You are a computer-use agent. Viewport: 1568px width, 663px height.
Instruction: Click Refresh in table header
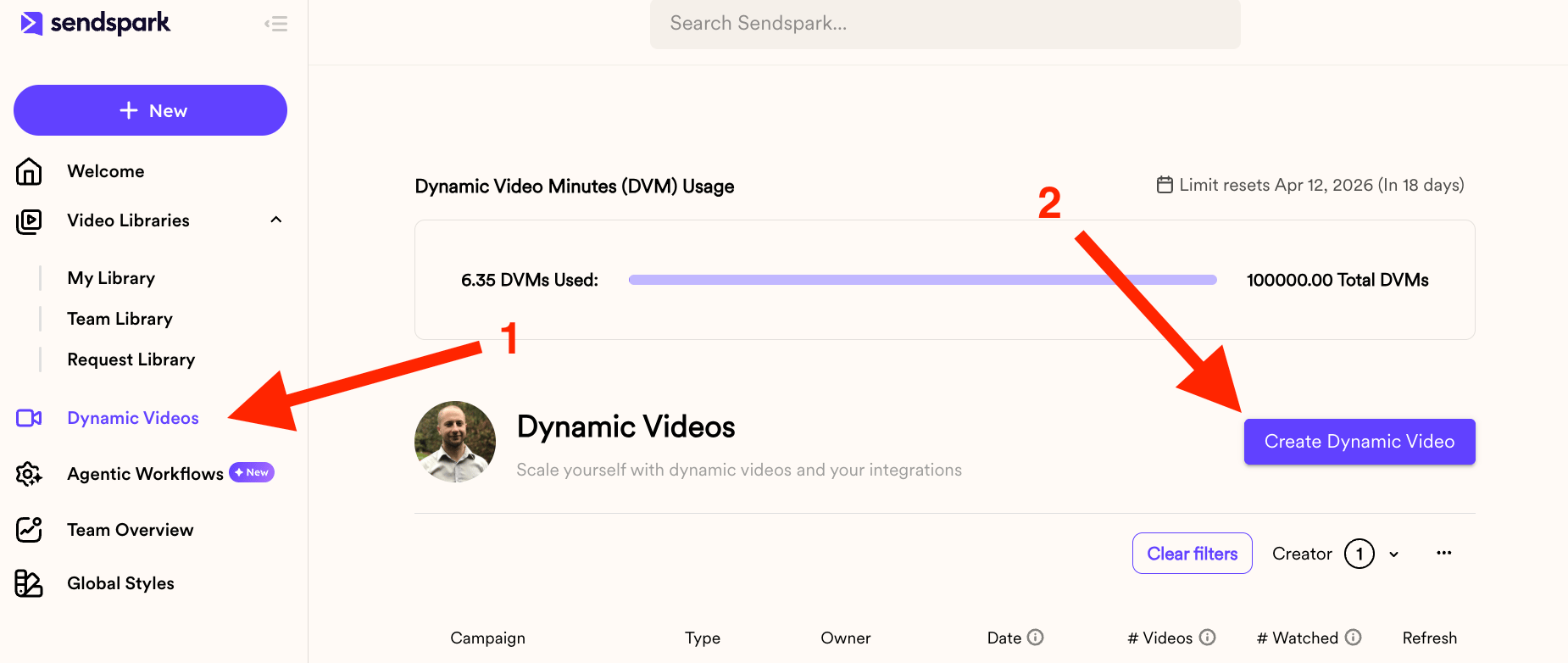coord(1430,638)
